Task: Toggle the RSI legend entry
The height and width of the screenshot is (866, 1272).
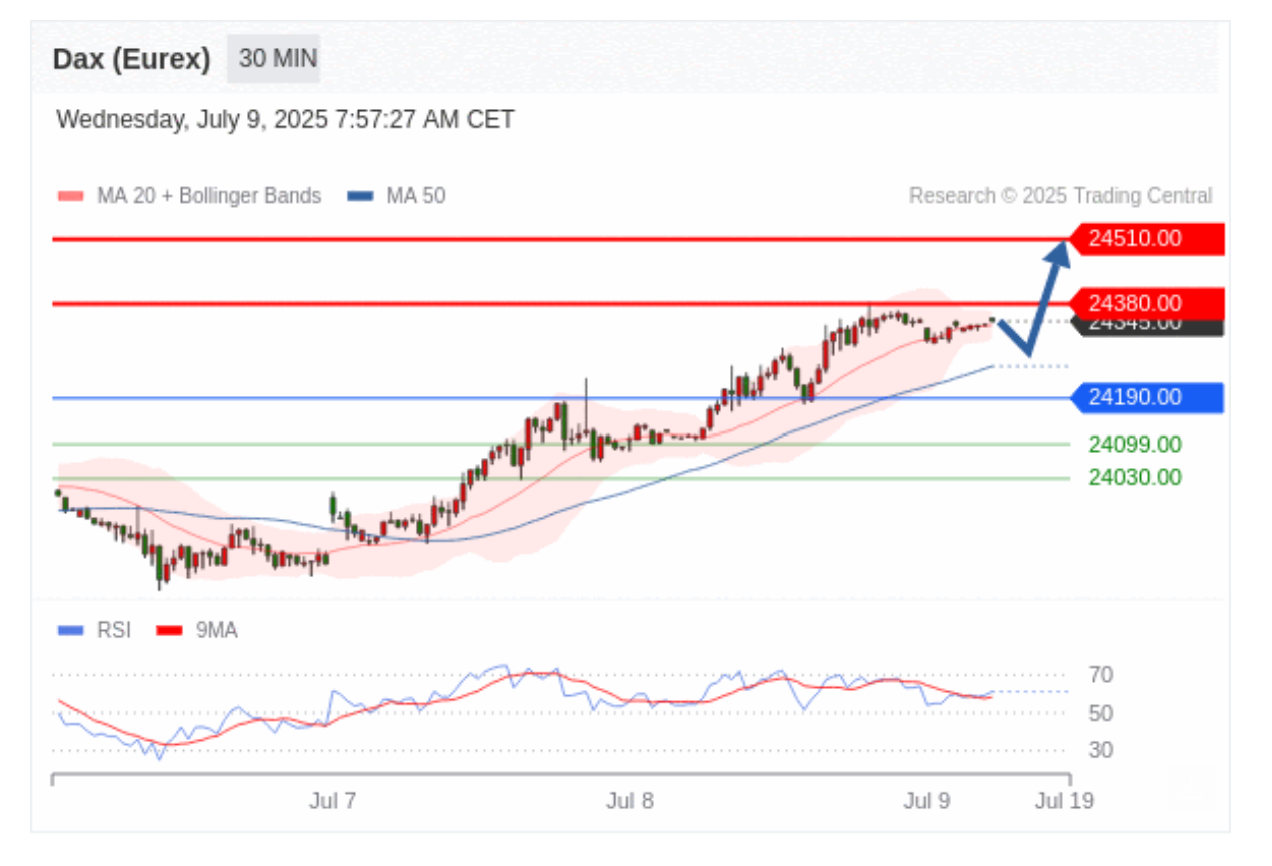Action: [95, 631]
